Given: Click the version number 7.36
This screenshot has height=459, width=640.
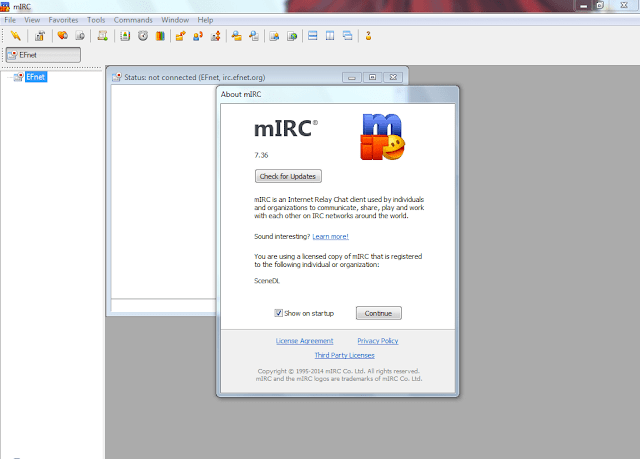Looking at the screenshot, I should point(261,155).
